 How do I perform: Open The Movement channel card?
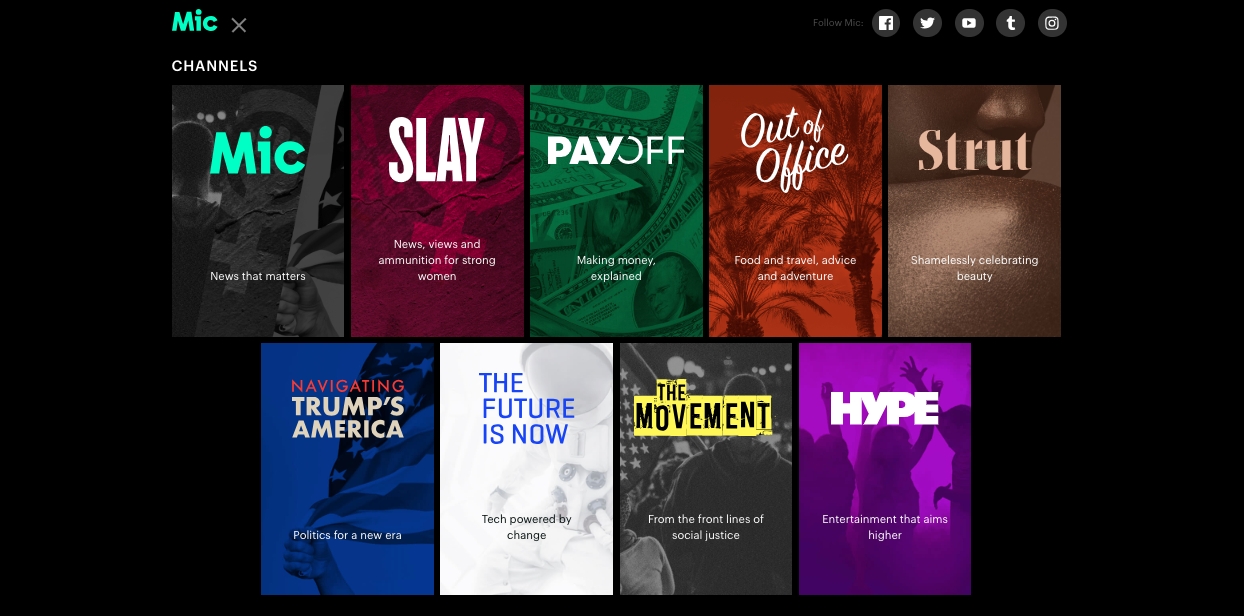[706, 469]
